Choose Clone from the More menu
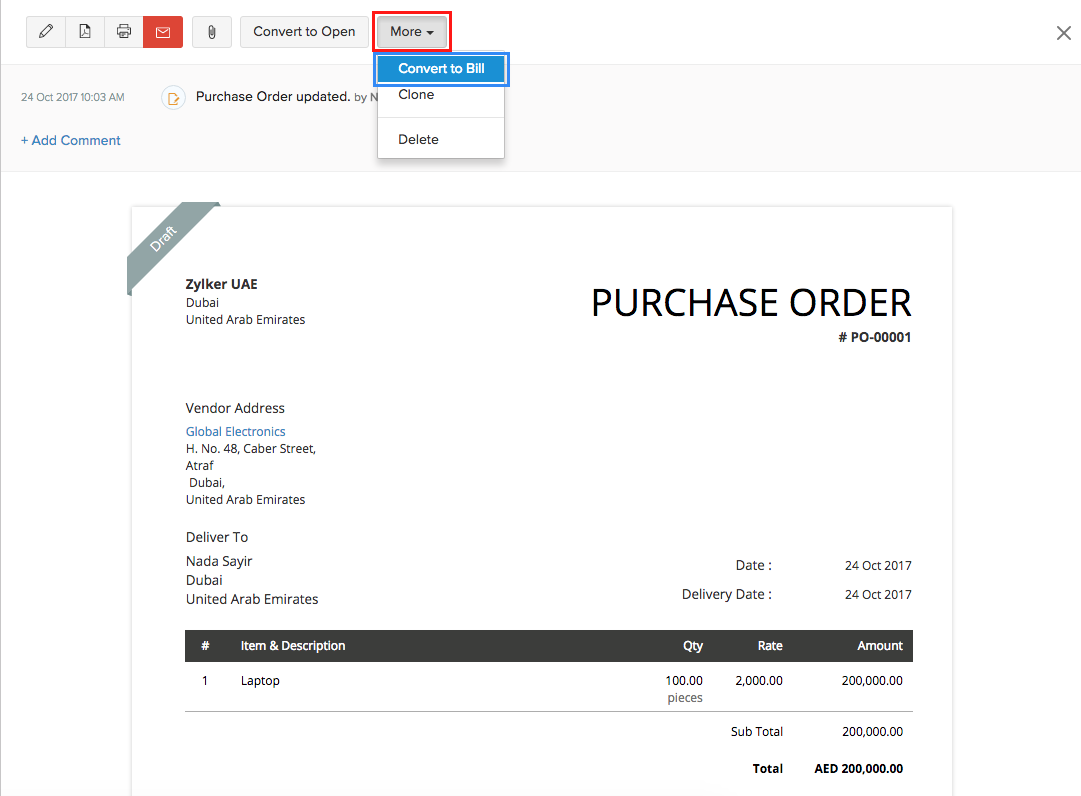This screenshot has height=796, width=1081. click(416, 95)
